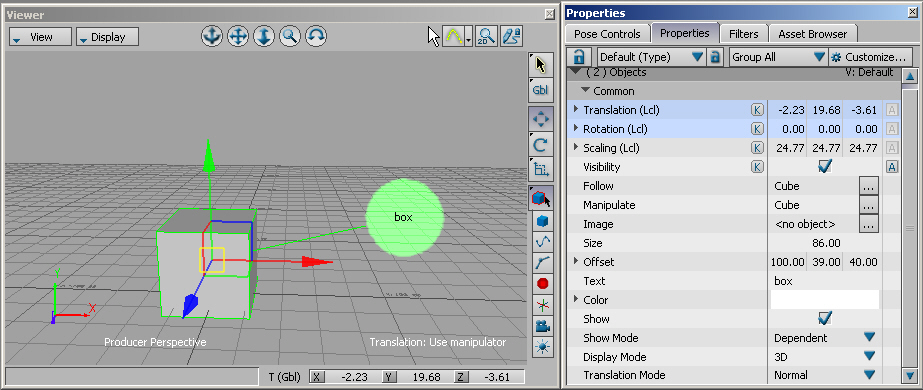Click the blue wave curve icon

tap(542, 241)
